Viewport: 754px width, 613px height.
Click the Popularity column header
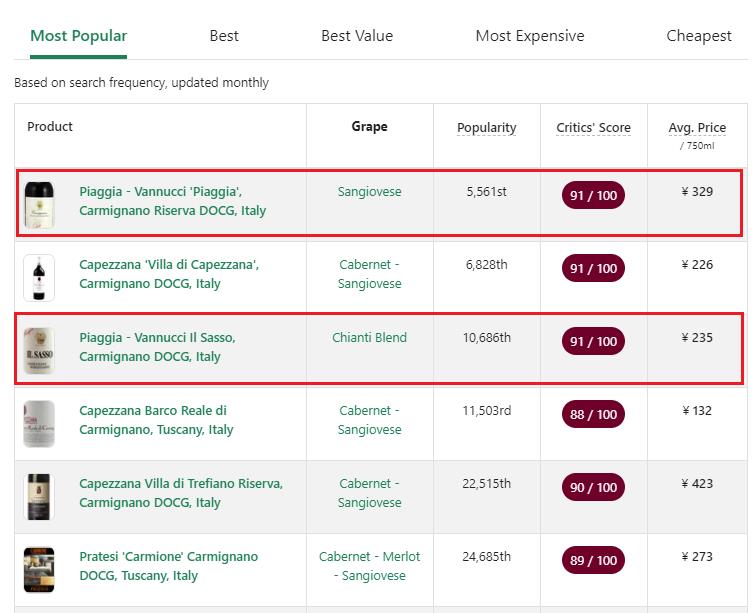[486, 128]
